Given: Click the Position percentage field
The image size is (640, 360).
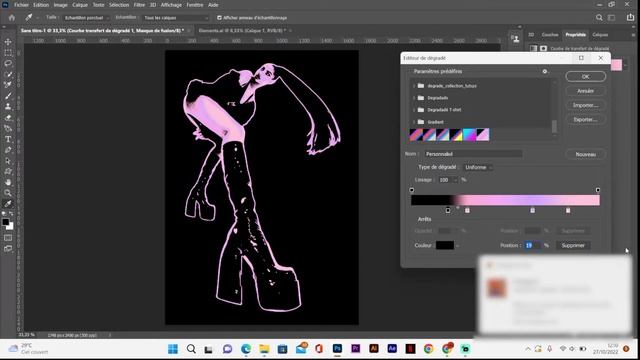Looking at the screenshot, I should coord(532,245).
